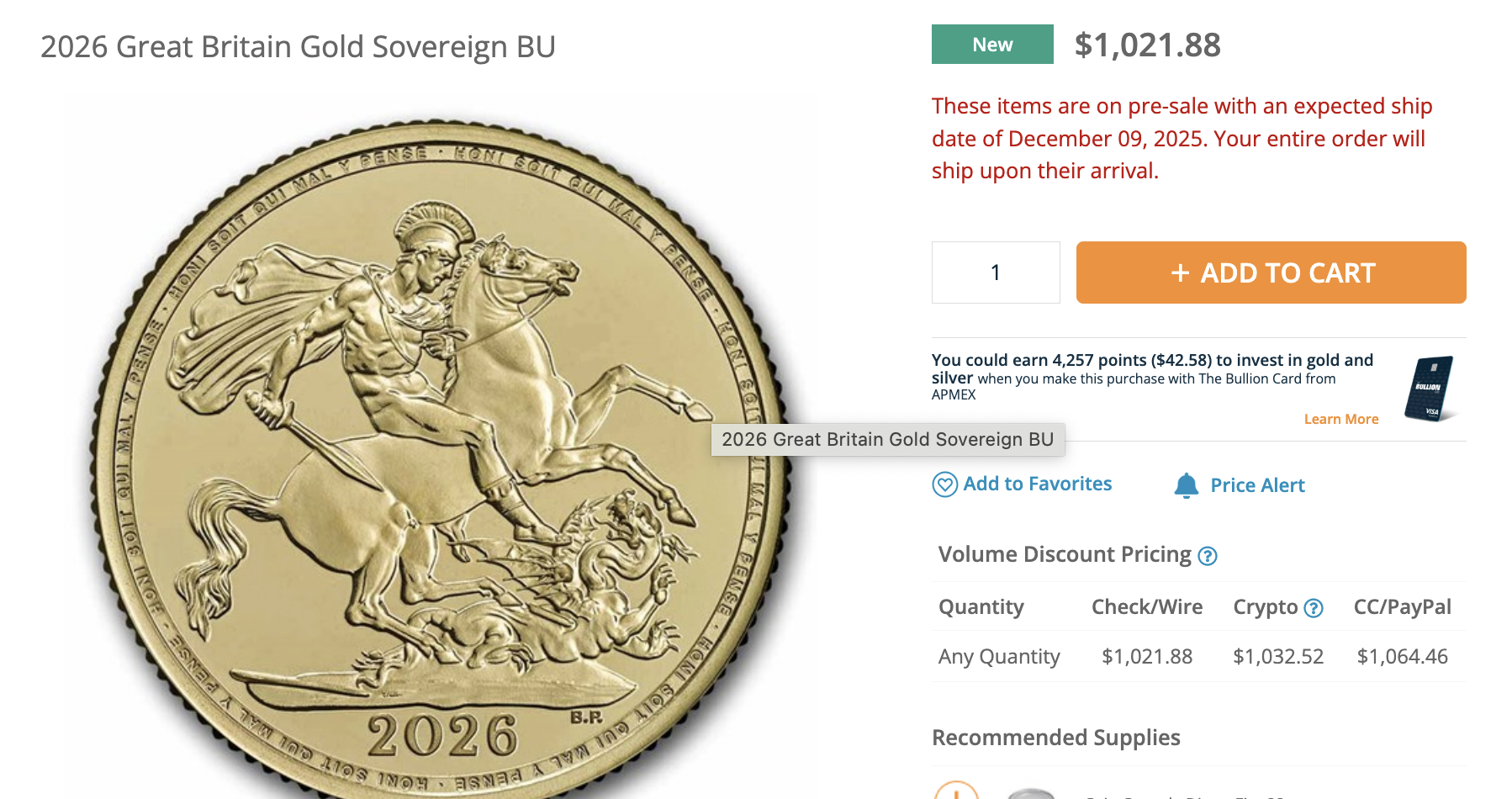Click the Check/Wire column header
This screenshot has width=1512, height=799.
[x=1147, y=607]
